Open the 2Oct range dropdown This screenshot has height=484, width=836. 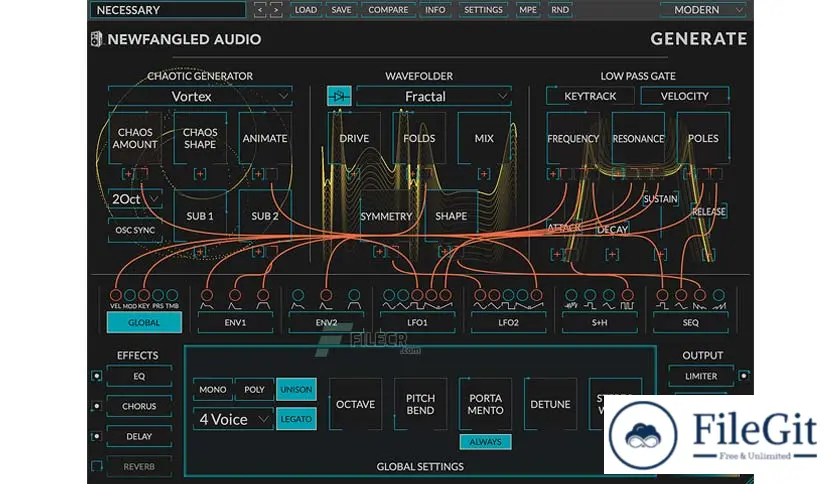pos(135,199)
